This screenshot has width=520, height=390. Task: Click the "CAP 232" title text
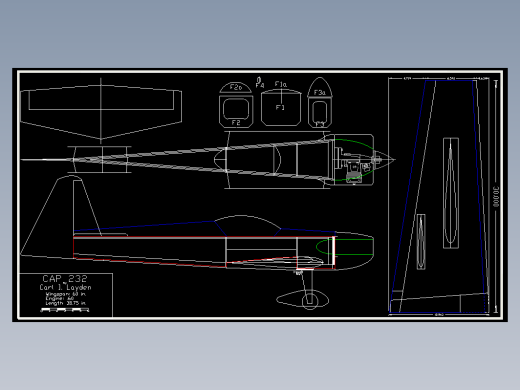coord(65,279)
